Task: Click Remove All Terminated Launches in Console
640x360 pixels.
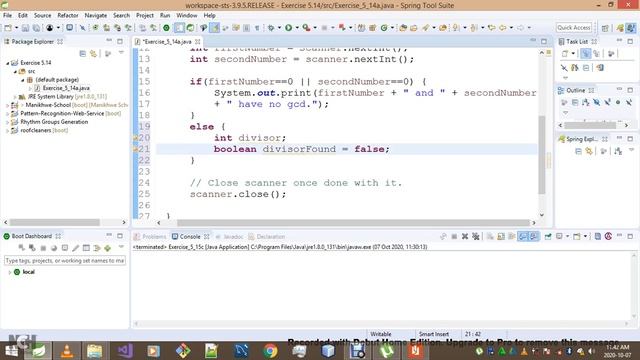Action: tap(476, 236)
